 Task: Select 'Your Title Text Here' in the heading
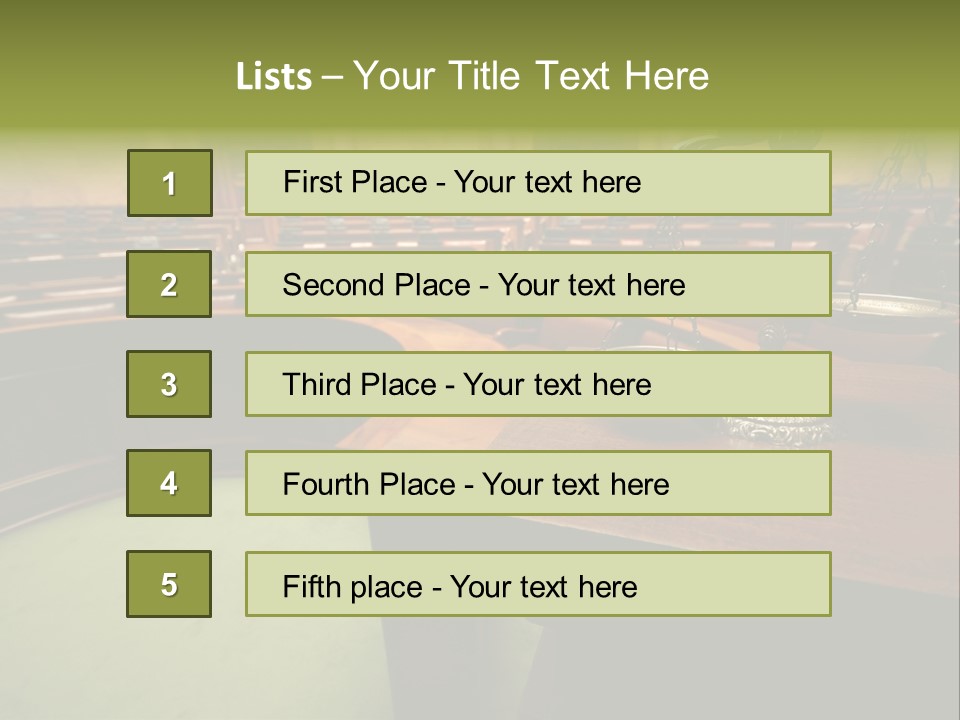[531, 76]
